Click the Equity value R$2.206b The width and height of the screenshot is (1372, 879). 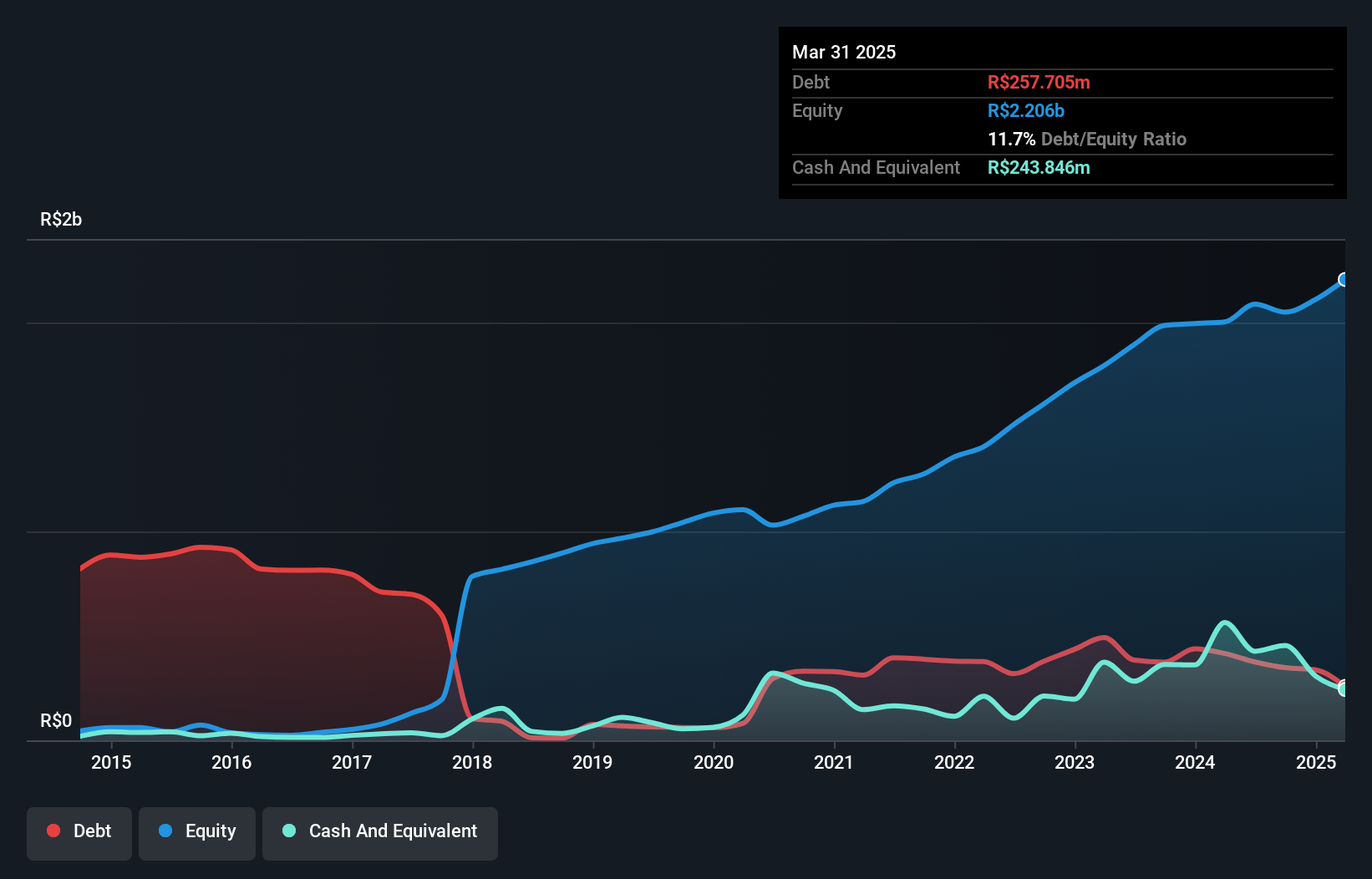pos(1026,110)
